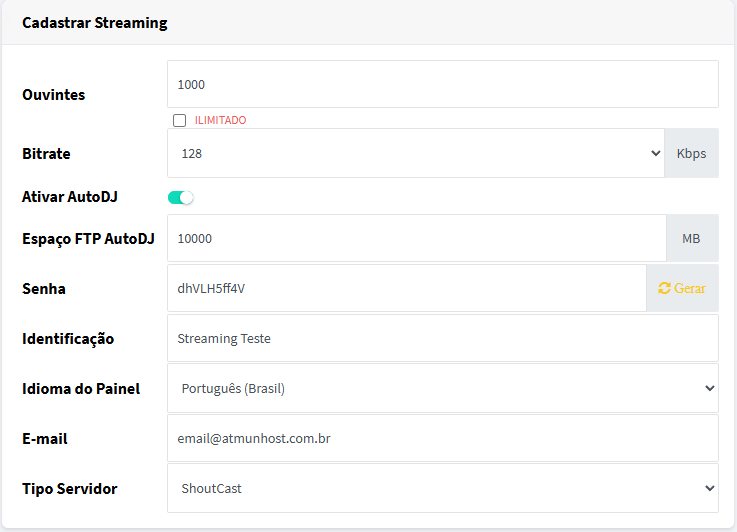Click the E-mail input field
The height and width of the screenshot is (532, 737).
[x=442, y=438]
